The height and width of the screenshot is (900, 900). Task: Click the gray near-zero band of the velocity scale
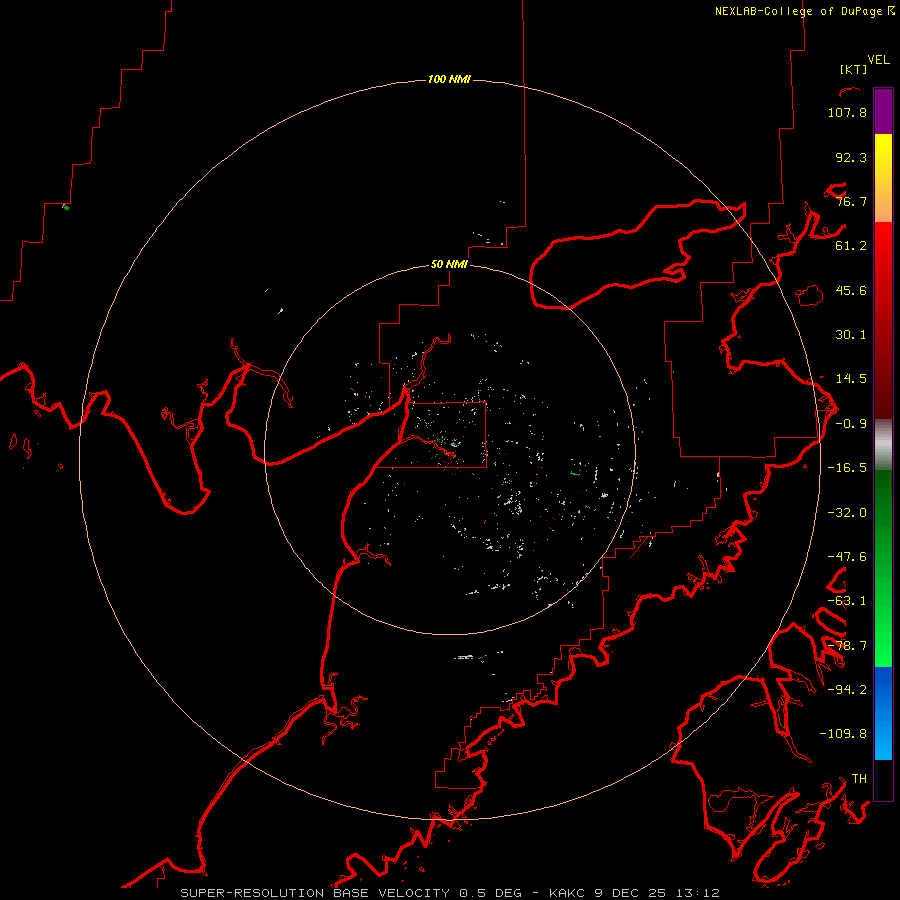click(x=883, y=445)
